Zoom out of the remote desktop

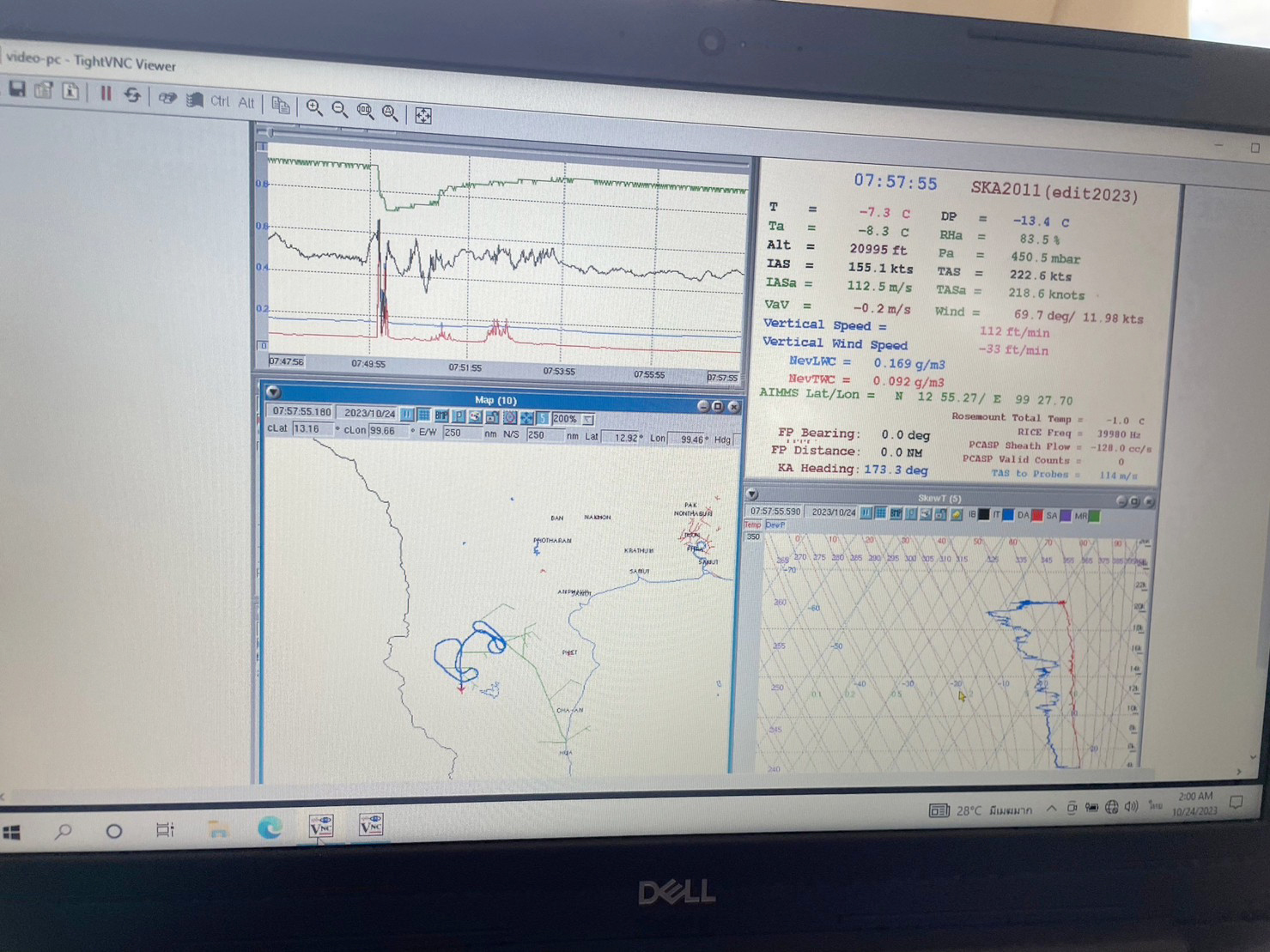(340, 109)
